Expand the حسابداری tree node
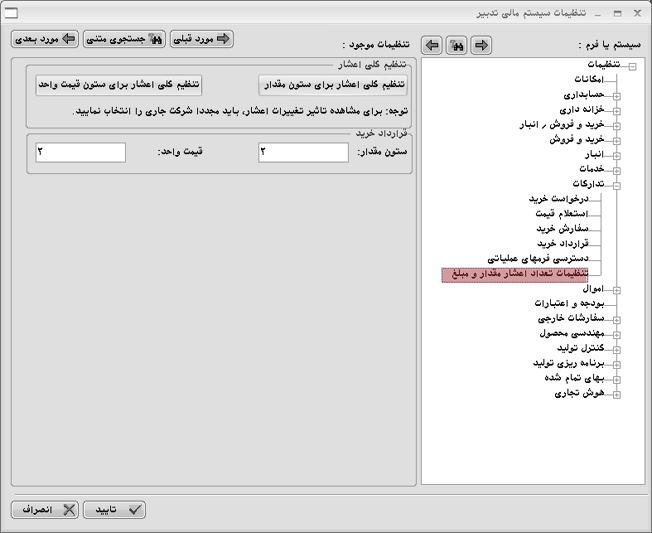 click(x=617, y=97)
